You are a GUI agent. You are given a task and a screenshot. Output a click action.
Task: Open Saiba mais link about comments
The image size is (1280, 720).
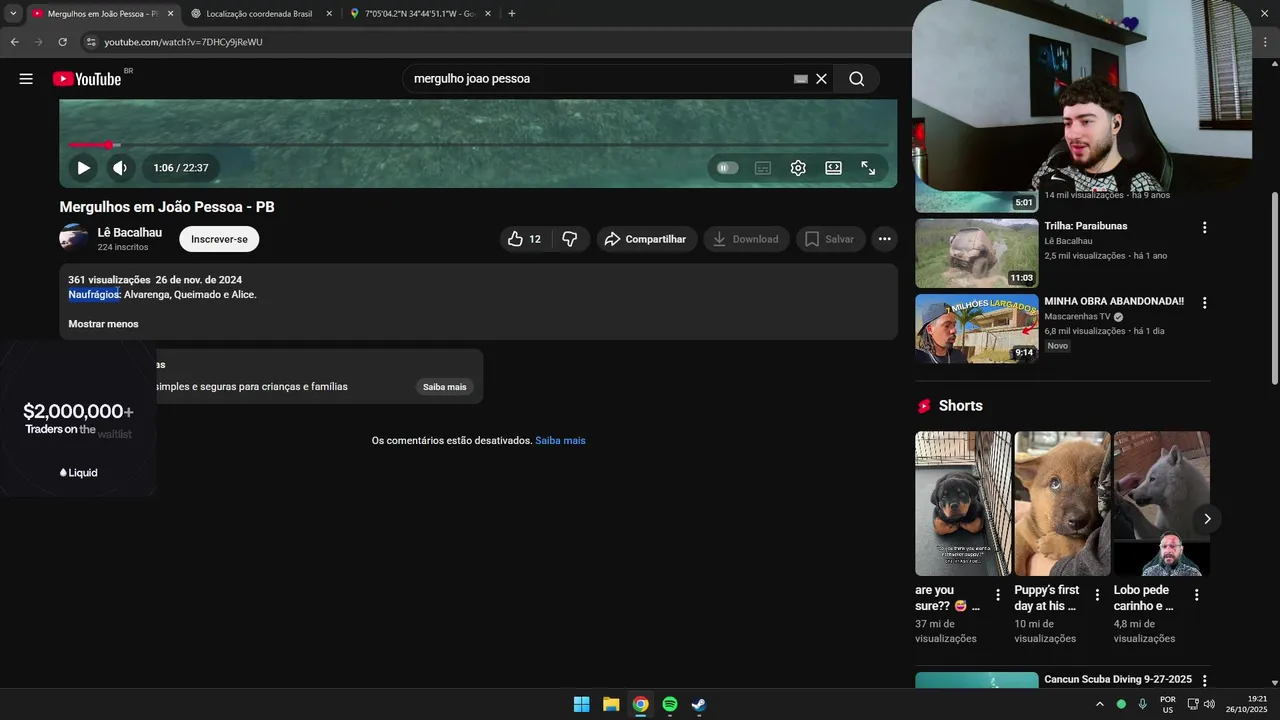click(560, 441)
